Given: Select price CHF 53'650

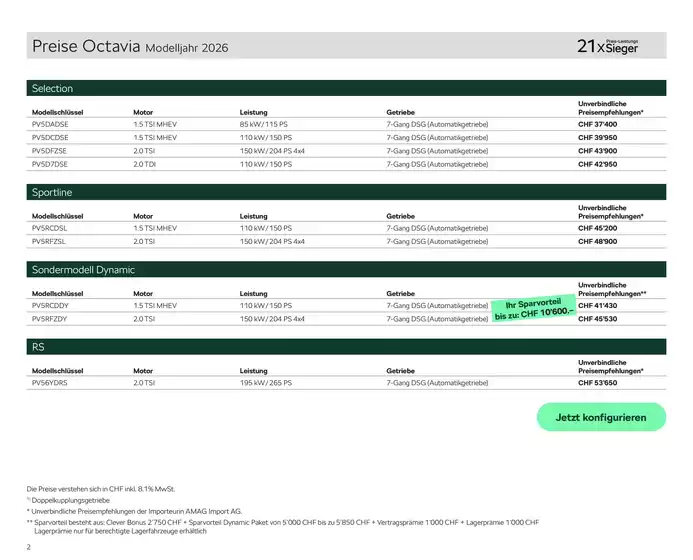Looking at the screenshot, I should click(598, 383).
